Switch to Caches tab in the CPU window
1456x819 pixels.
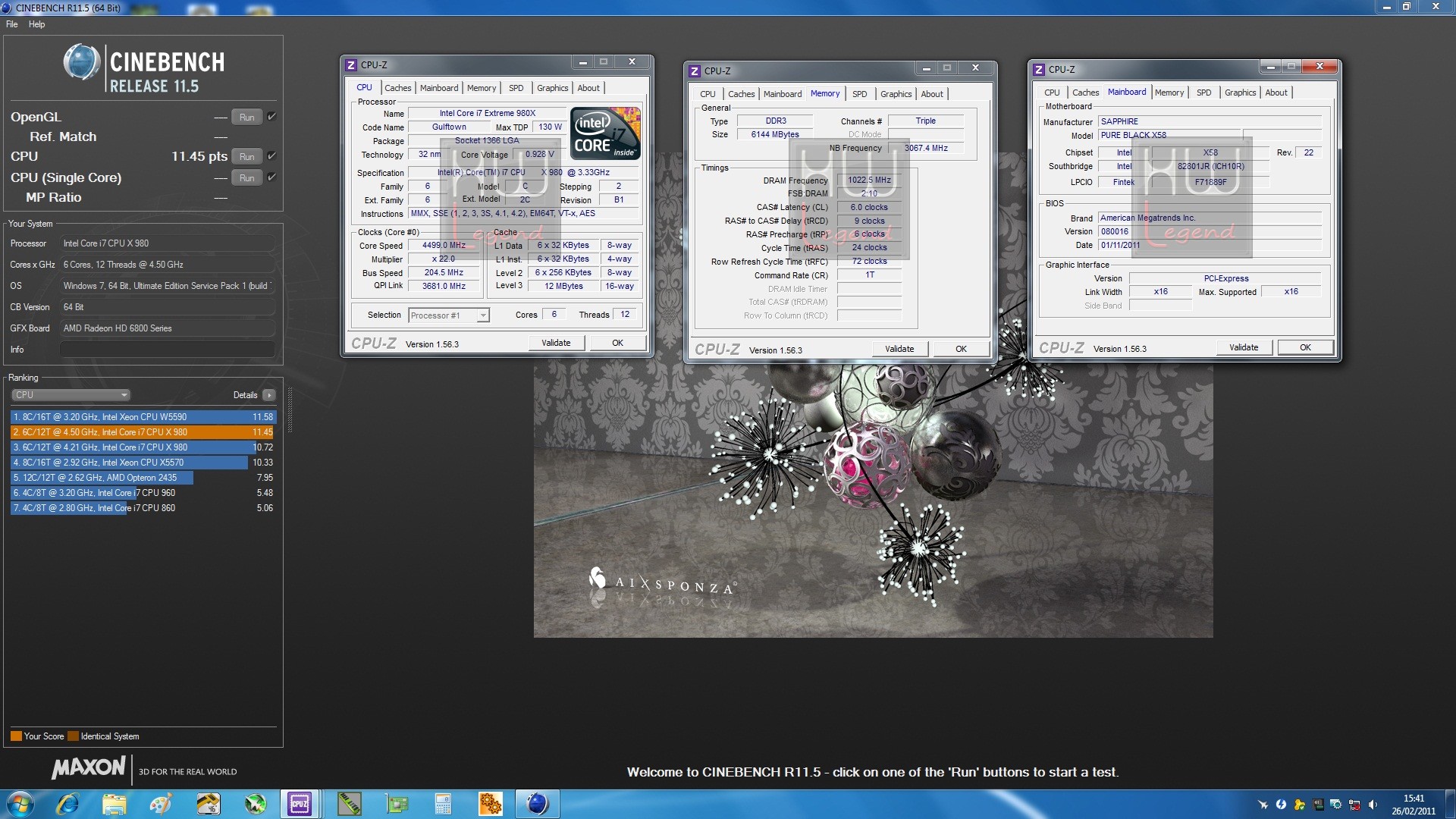pos(397,88)
